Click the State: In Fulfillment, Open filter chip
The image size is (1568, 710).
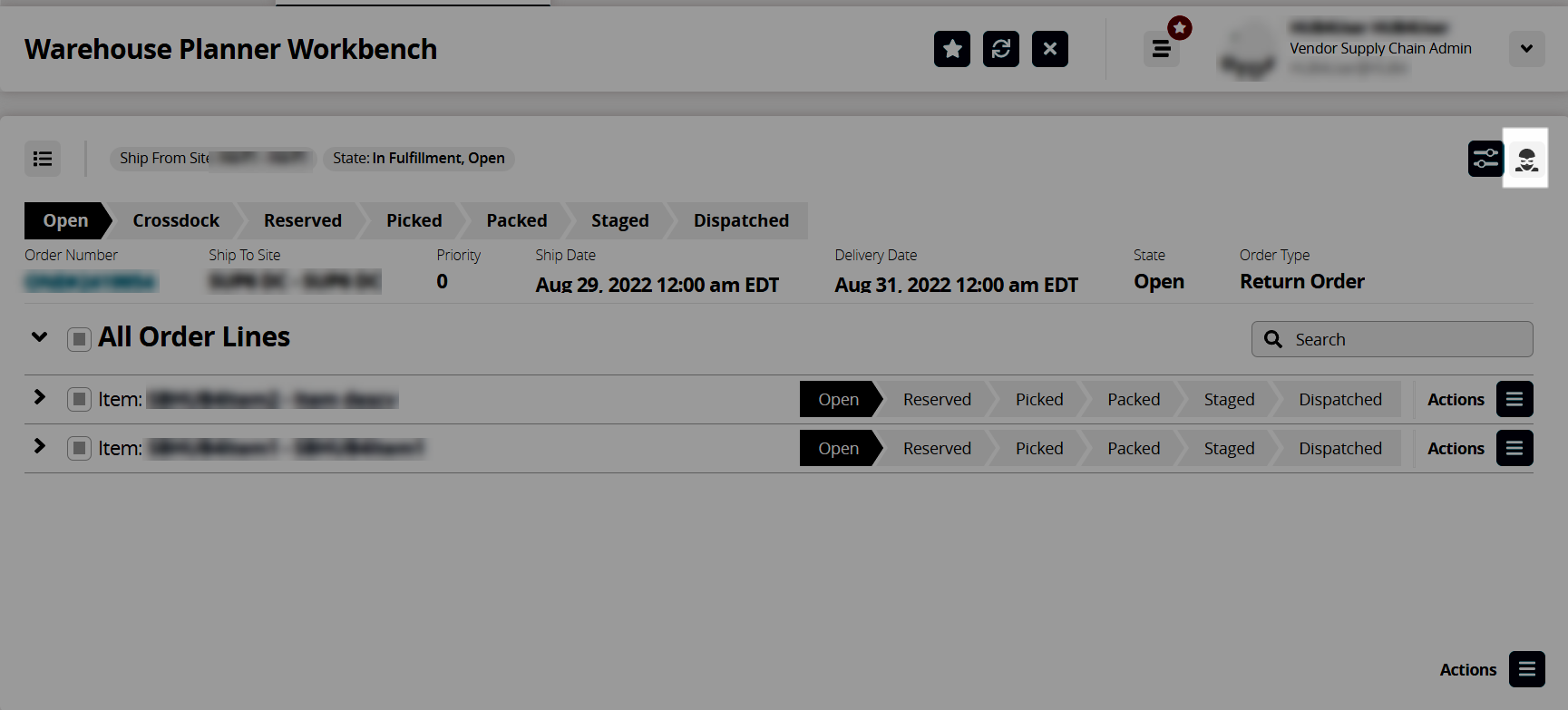(418, 159)
